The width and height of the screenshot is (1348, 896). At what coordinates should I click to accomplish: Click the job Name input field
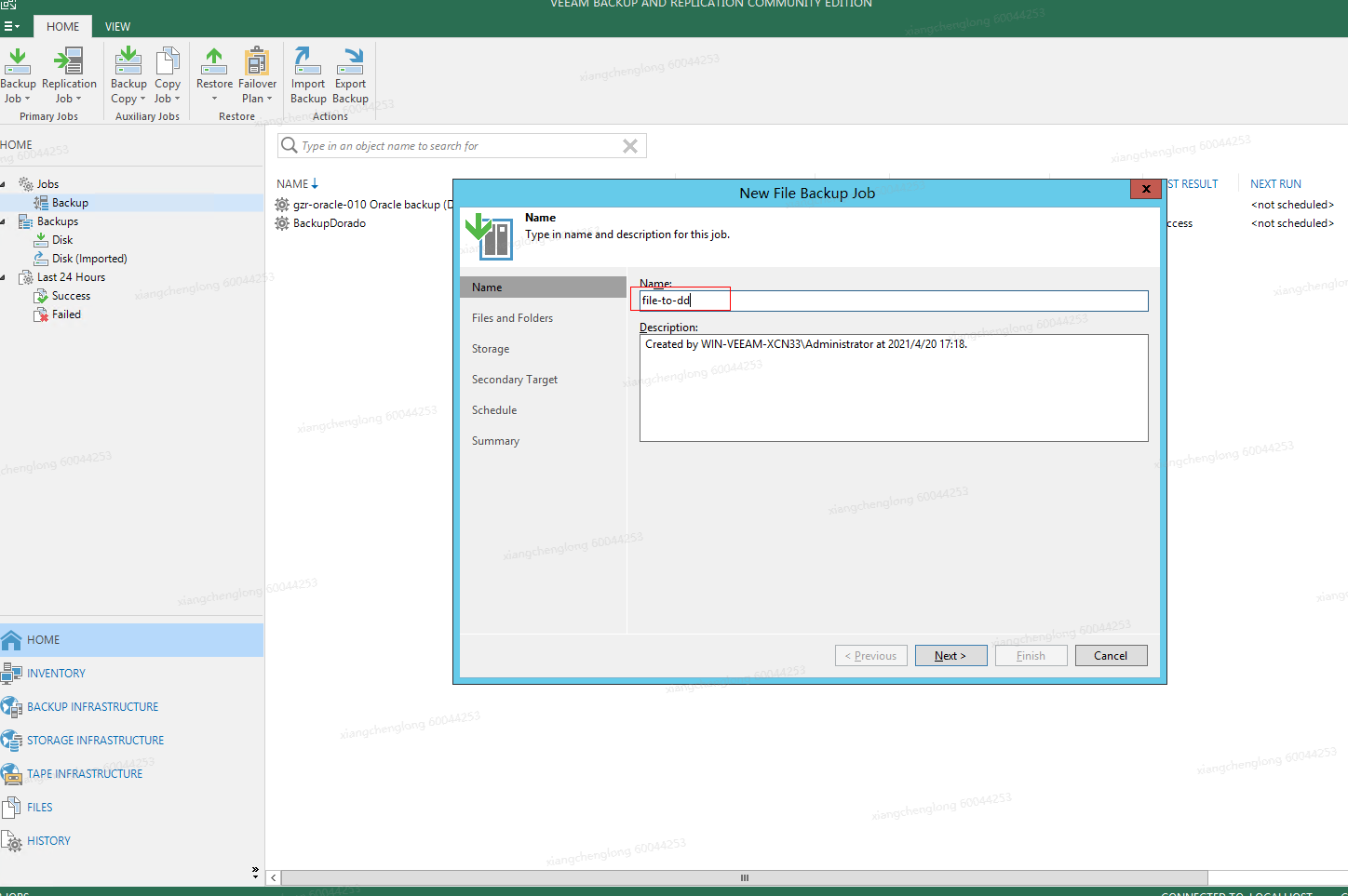click(x=894, y=301)
